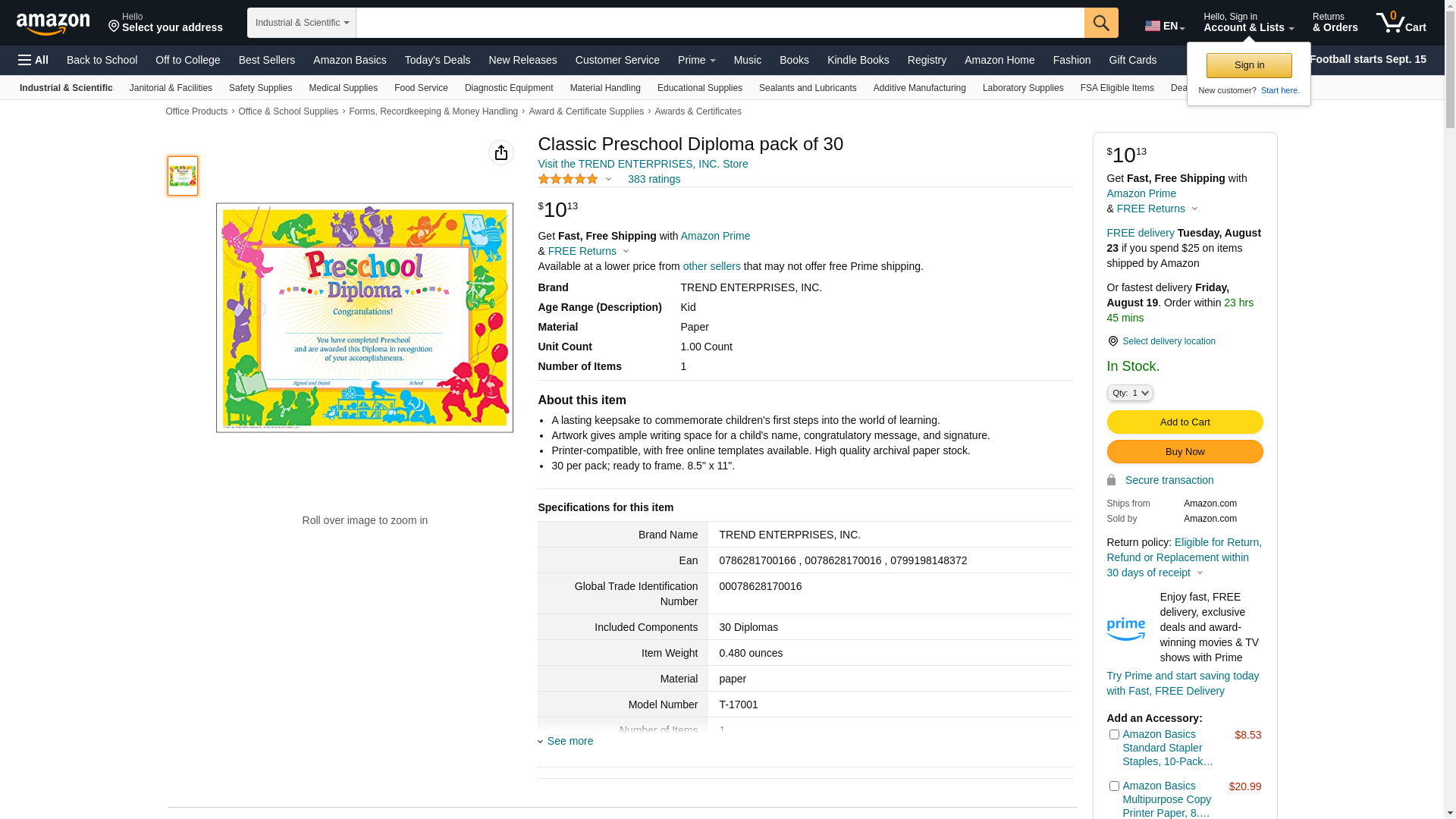Viewport: 1456px width, 819px height.
Task: Click the magnifying glass search button
Action: pos(1101,23)
